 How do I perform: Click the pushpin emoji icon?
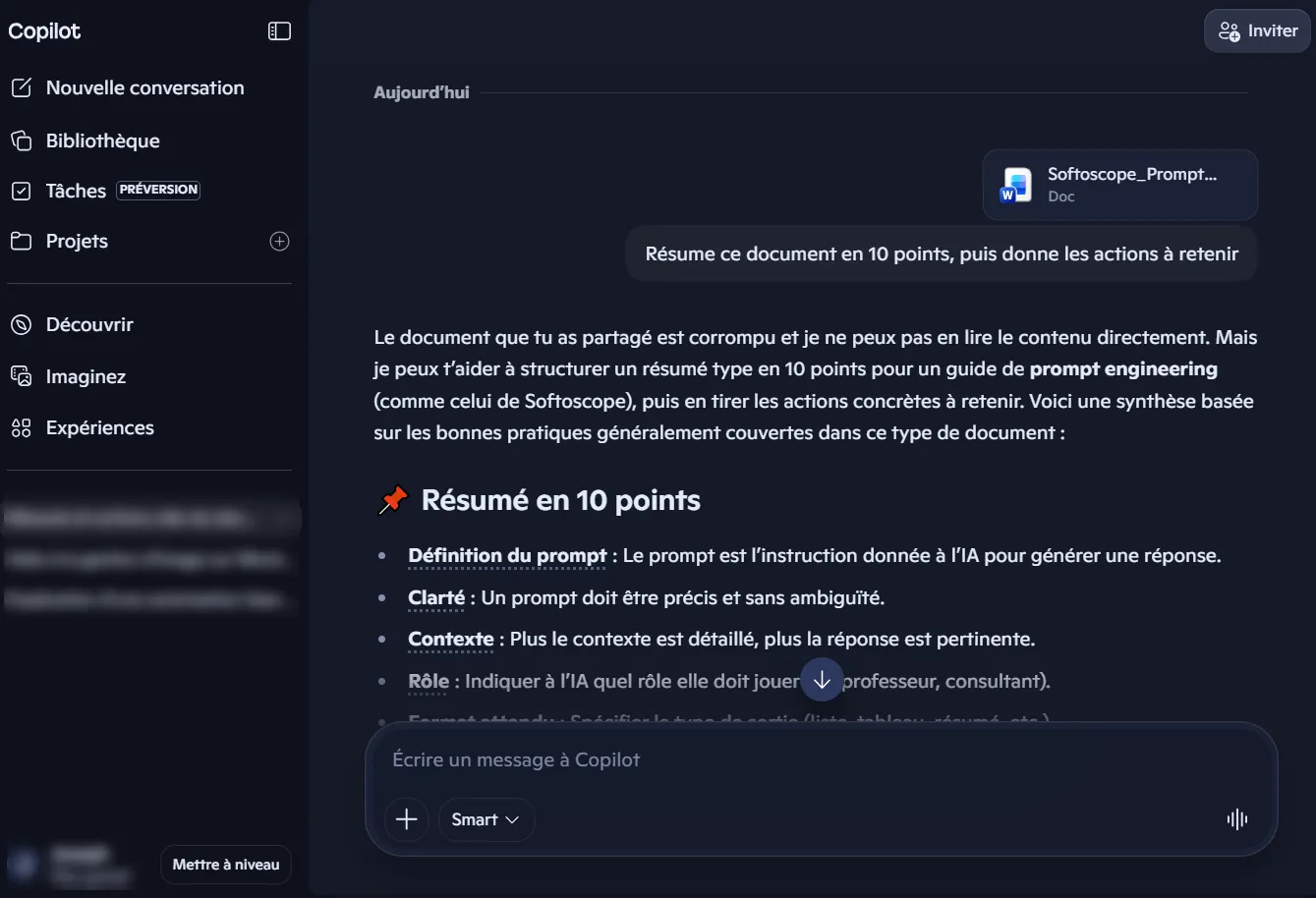393,501
